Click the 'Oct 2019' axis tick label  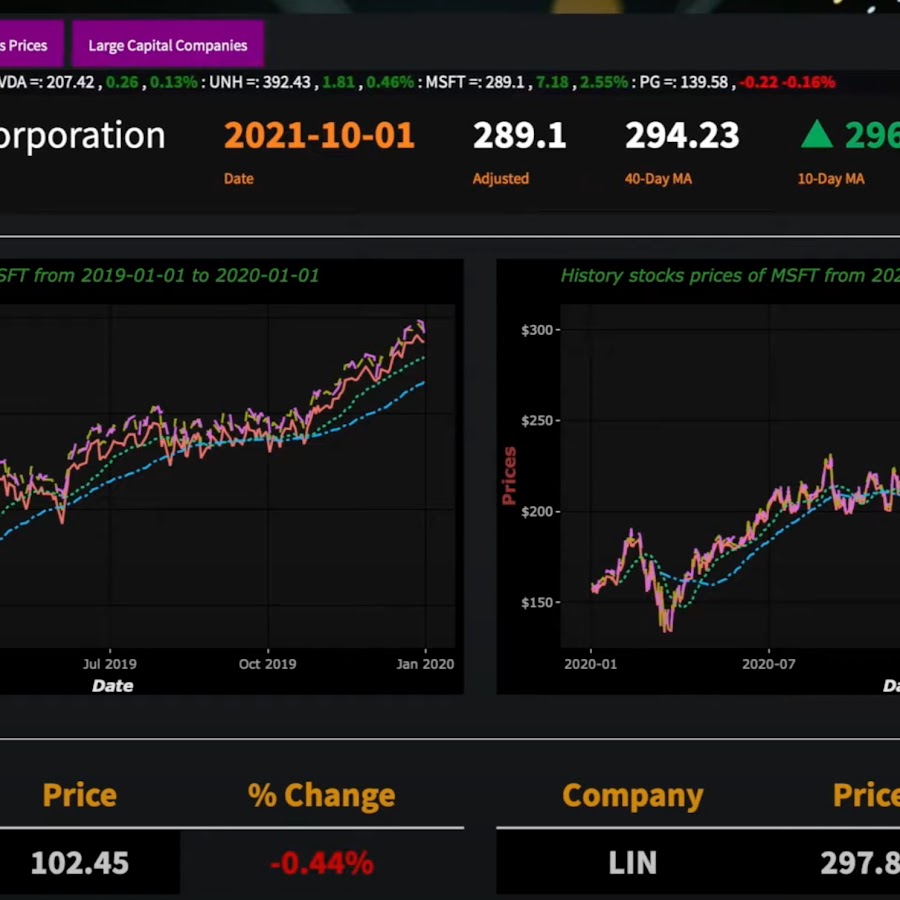267,664
